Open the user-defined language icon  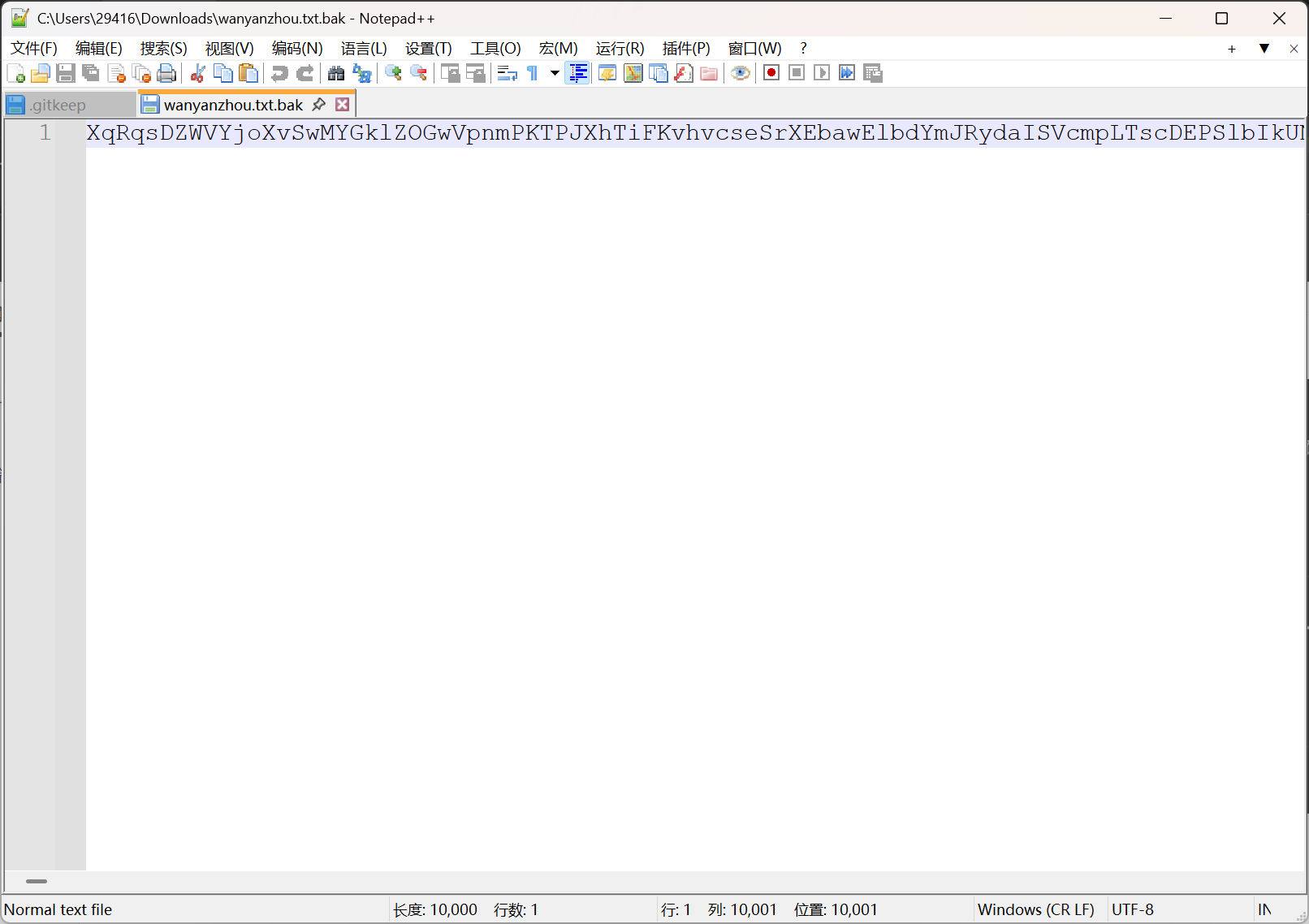click(607, 74)
